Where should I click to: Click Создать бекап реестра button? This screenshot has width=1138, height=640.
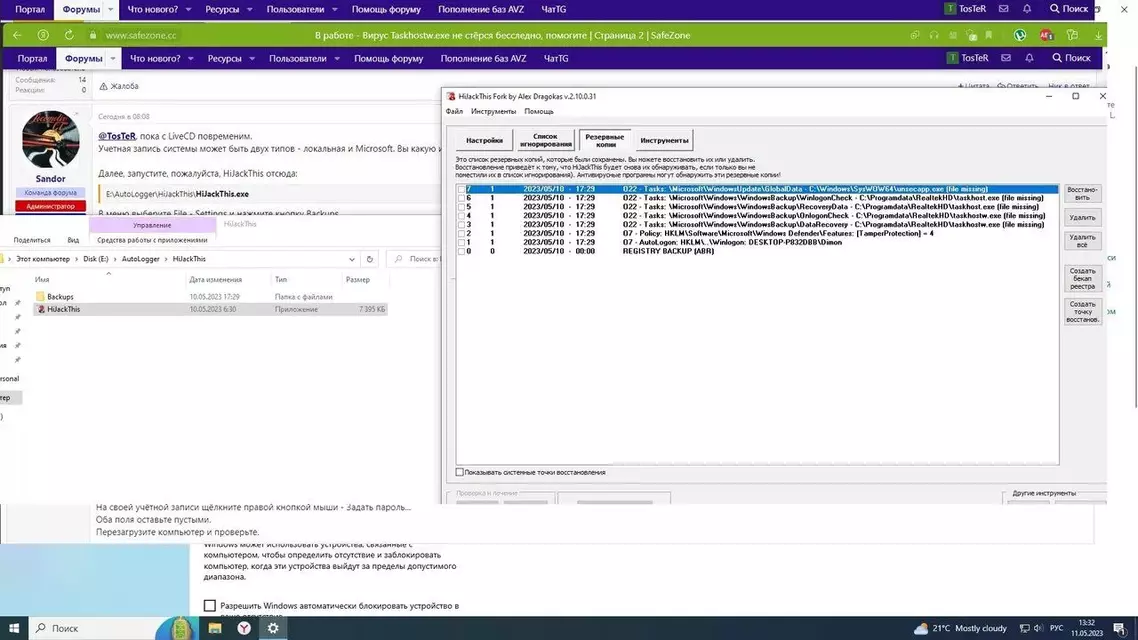pyautogui.click(x=1082, y=279)
